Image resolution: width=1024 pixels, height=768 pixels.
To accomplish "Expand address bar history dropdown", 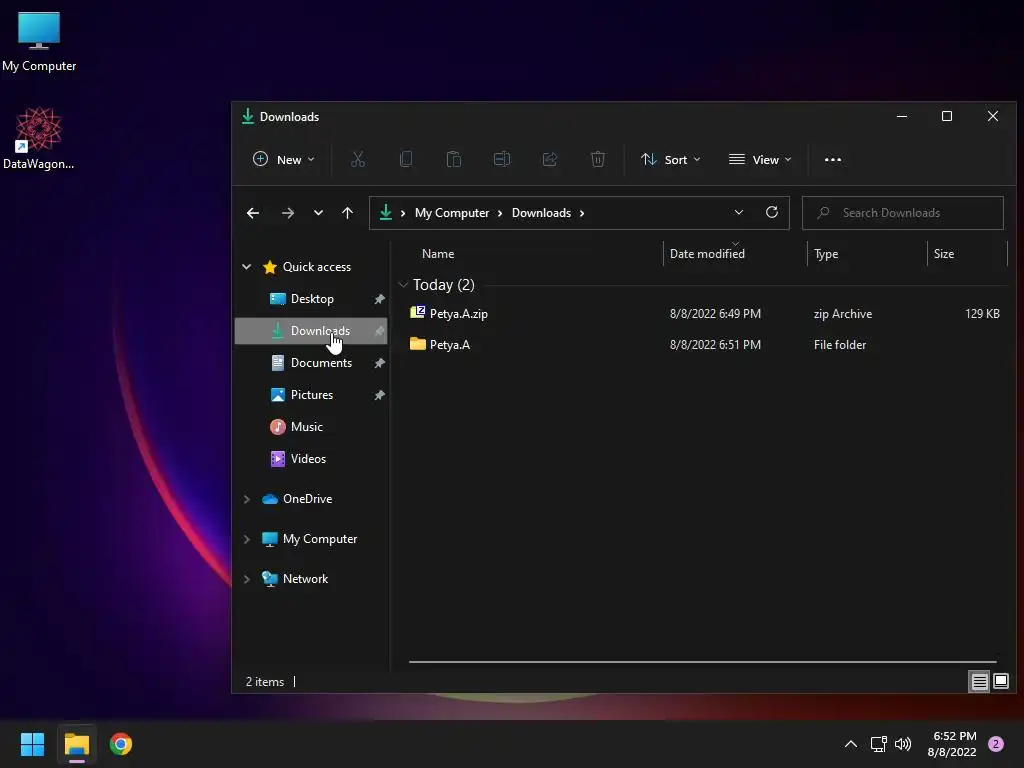I will click(739, 212).
